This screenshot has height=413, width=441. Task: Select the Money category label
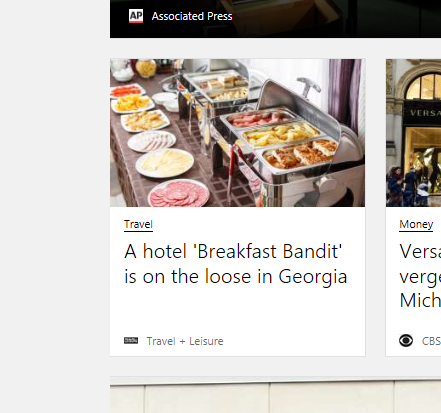coord(416,224)
